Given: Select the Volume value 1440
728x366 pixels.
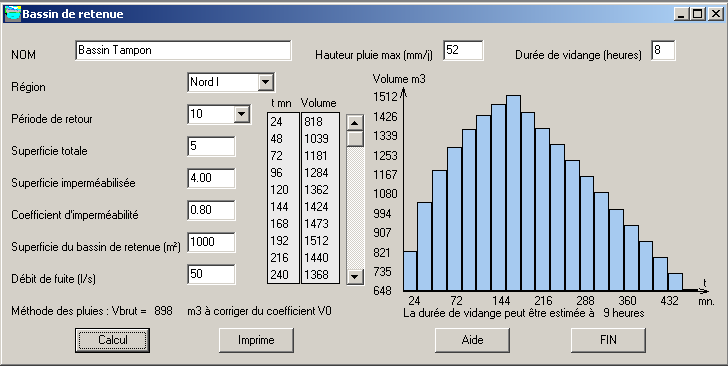Looking at the screenshot, I should pyautogui.click(x=317, y=258).
